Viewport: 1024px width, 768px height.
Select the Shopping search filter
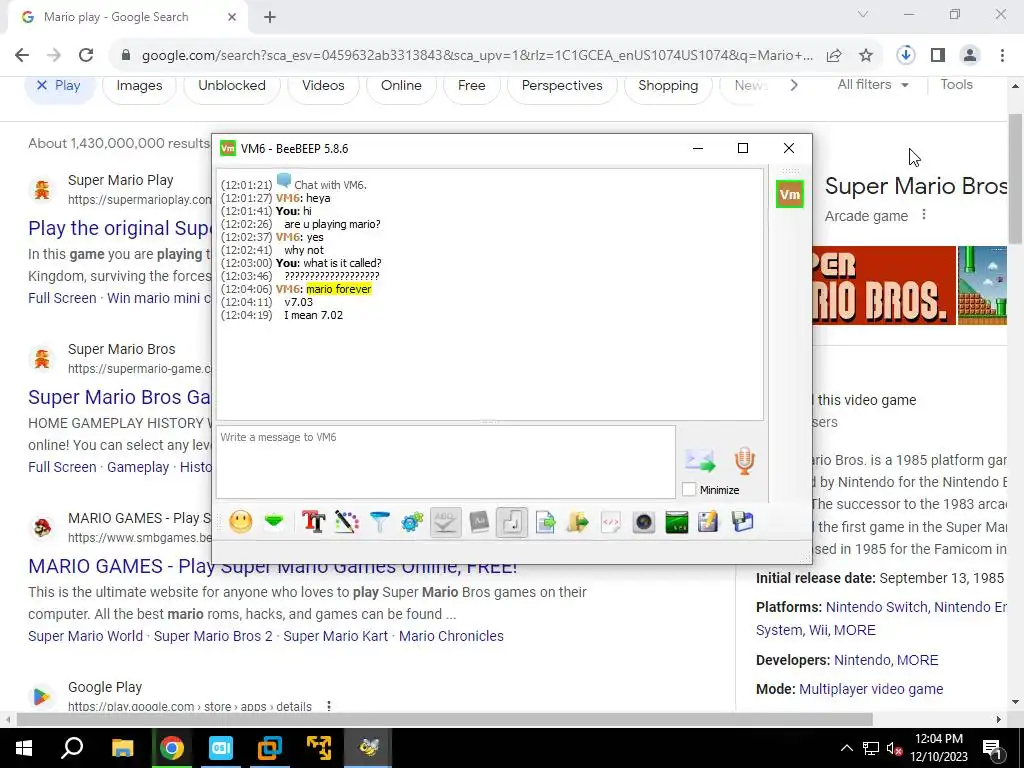pyautogui.click(x=667, y=86)
